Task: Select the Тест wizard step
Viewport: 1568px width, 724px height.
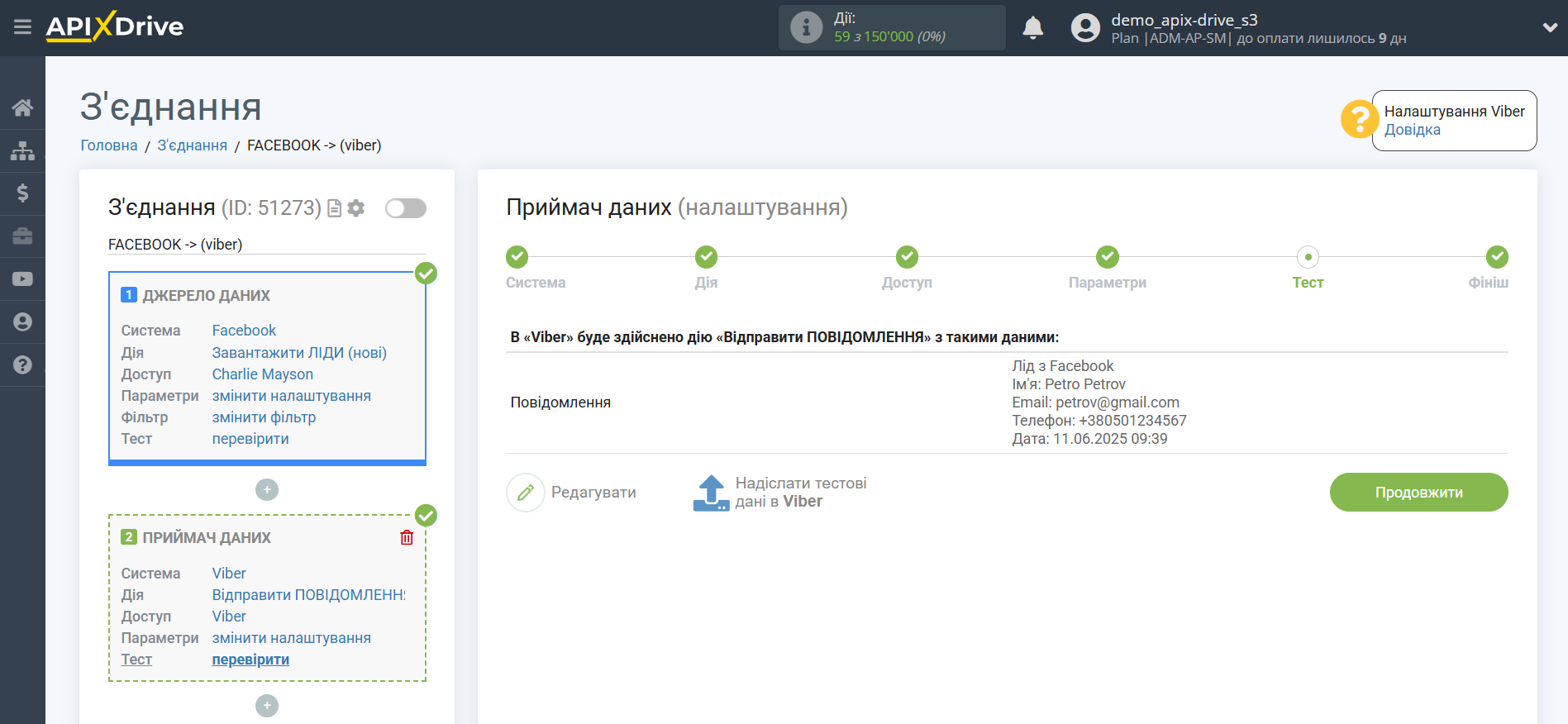Action: 1308,257
